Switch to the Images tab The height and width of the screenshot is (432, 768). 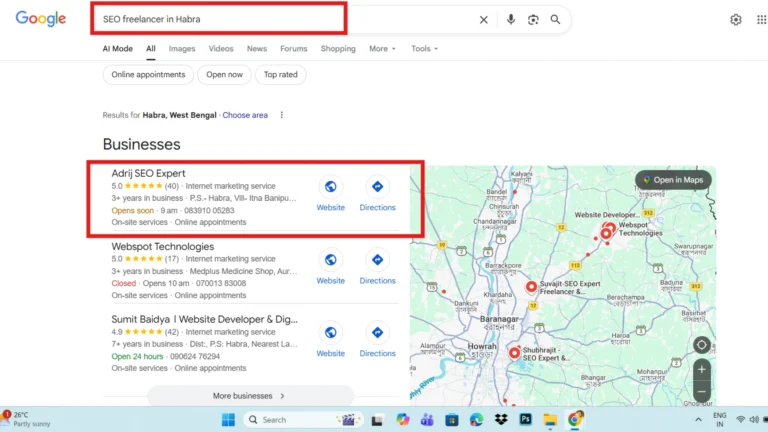[182, 49]
